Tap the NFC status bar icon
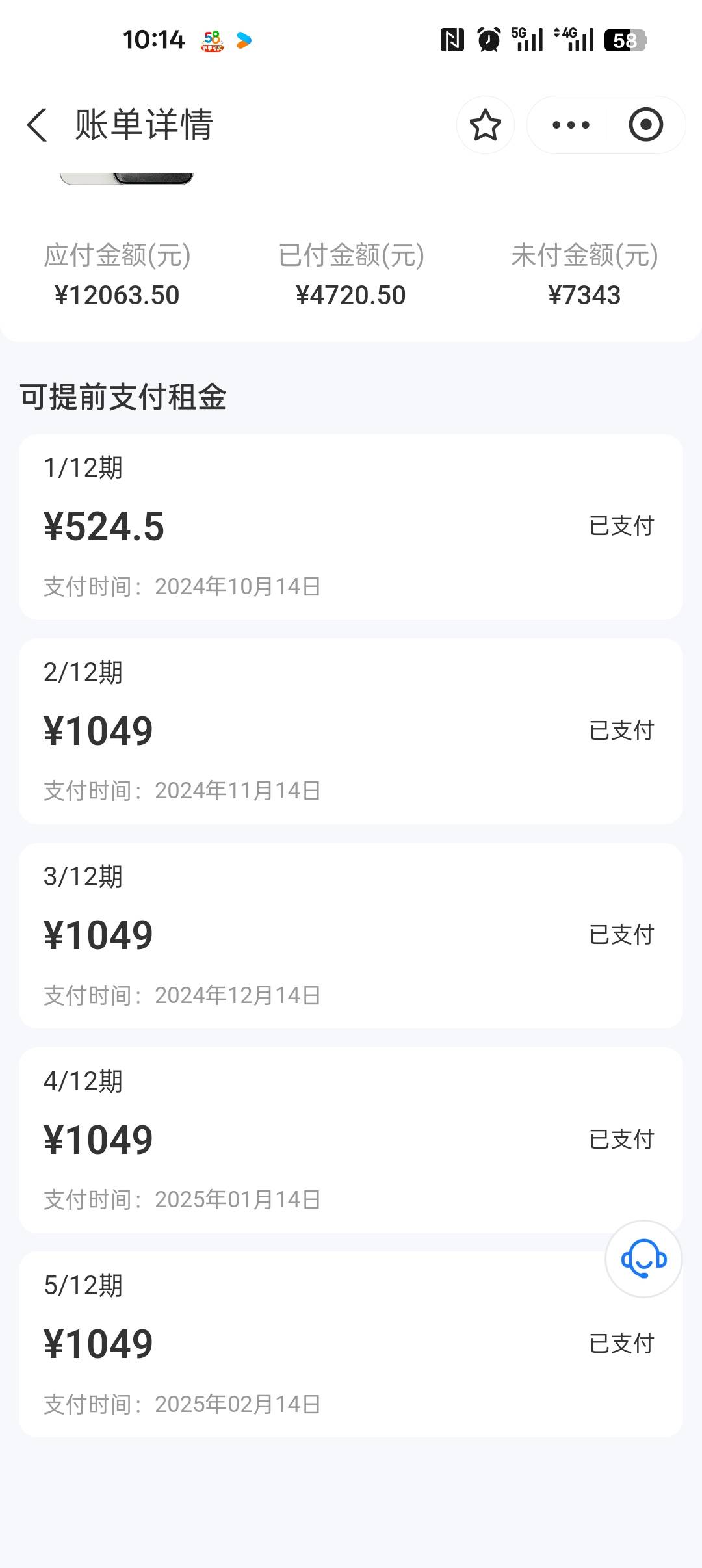Screen dimensions: 702x1568 pos(452,40)
